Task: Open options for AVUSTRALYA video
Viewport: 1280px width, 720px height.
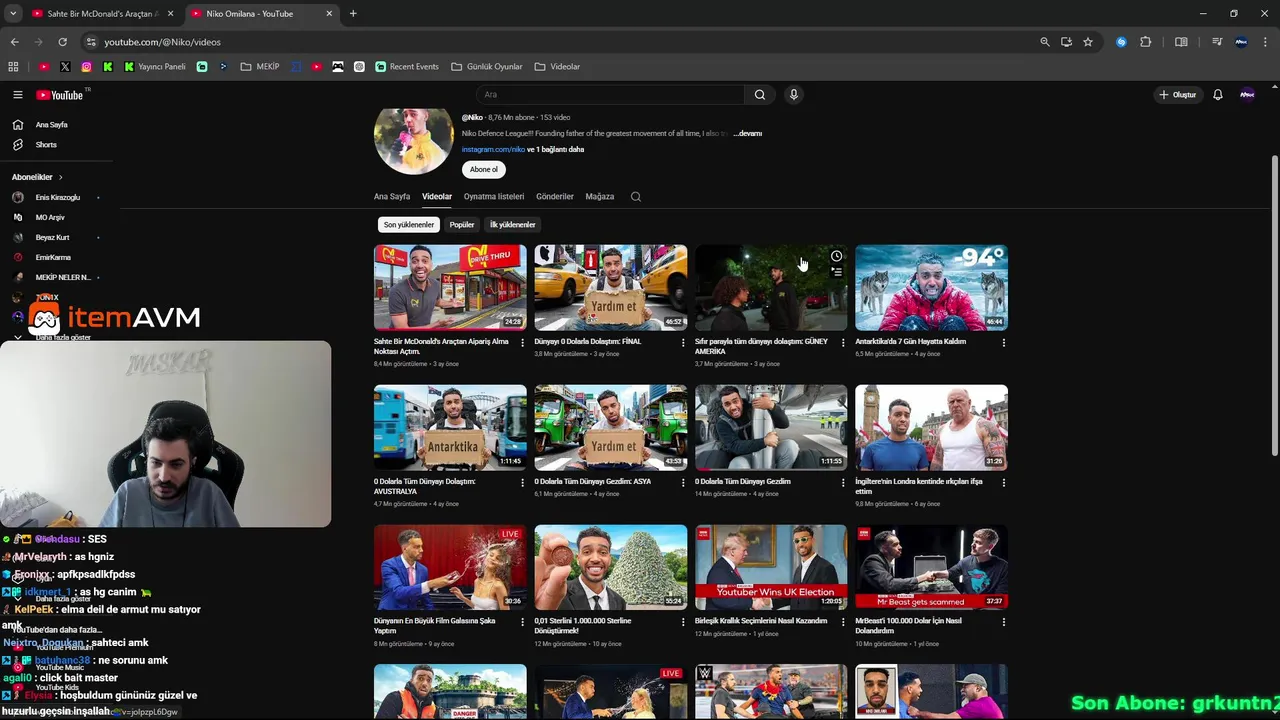Action: click(x=522, y=483)
